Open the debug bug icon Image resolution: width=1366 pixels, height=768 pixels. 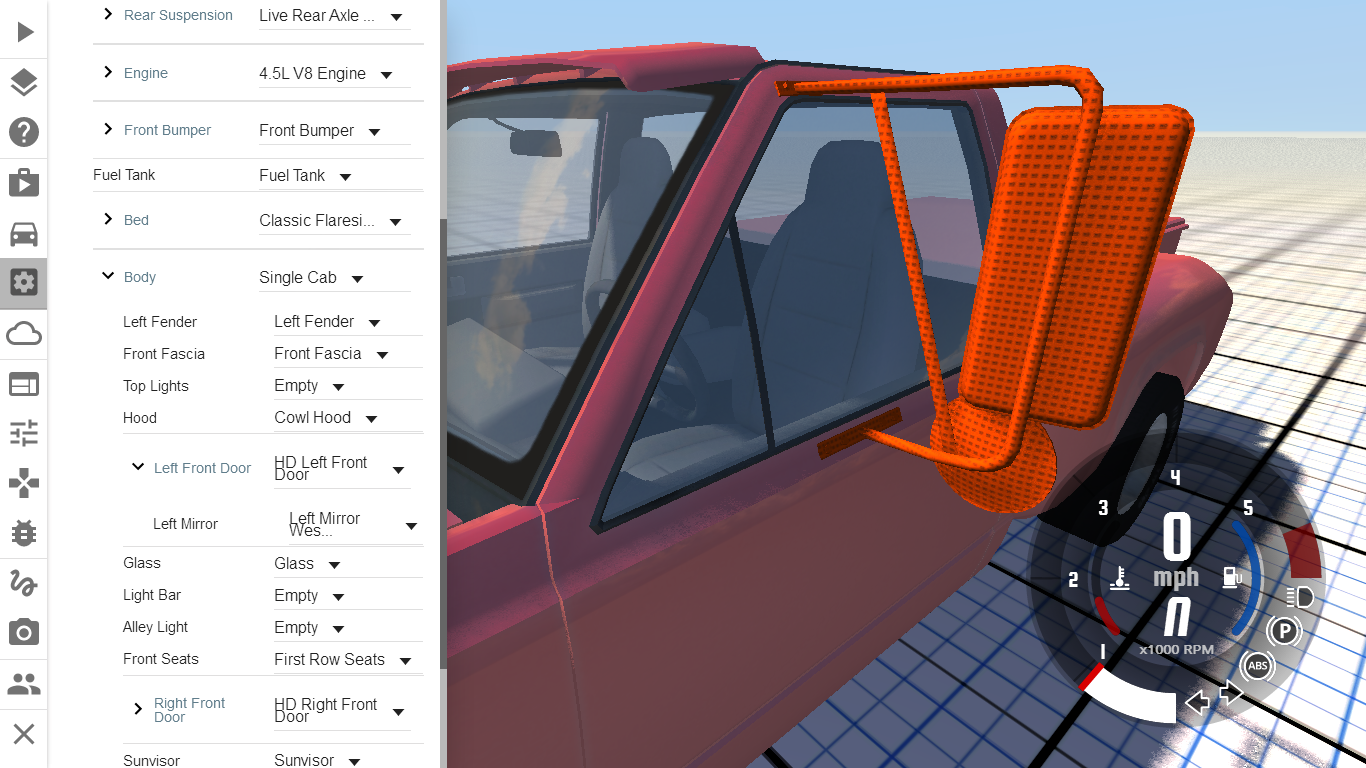click(24, 533)
